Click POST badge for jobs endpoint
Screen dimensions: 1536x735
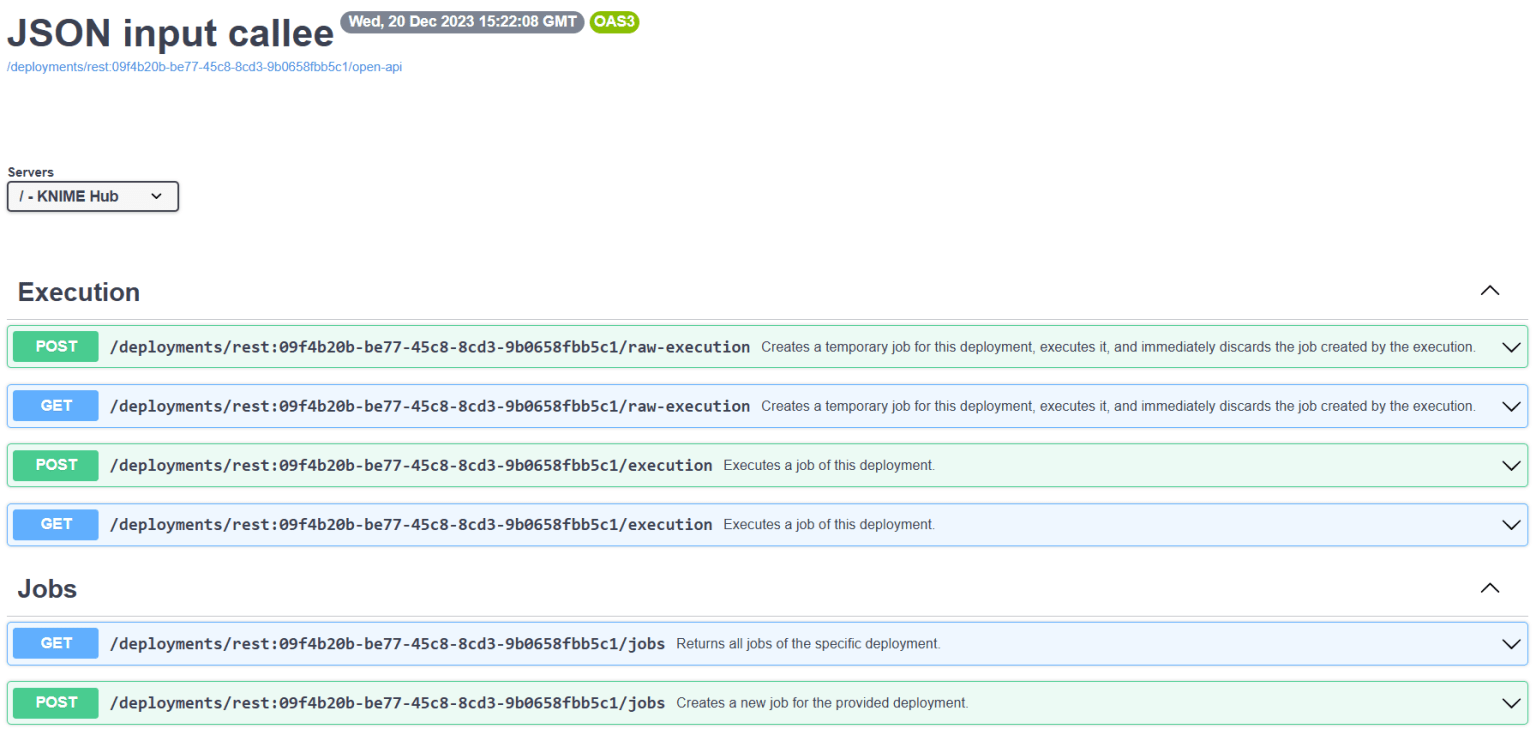point(56,702)
